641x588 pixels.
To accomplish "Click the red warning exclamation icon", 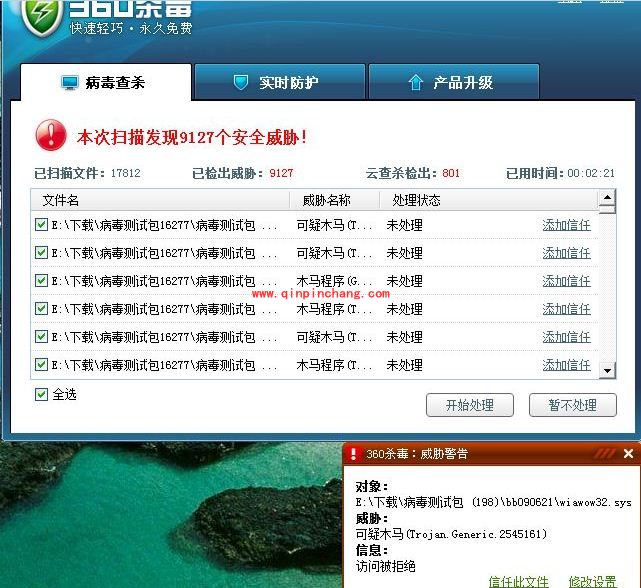I will coord(51,135).
